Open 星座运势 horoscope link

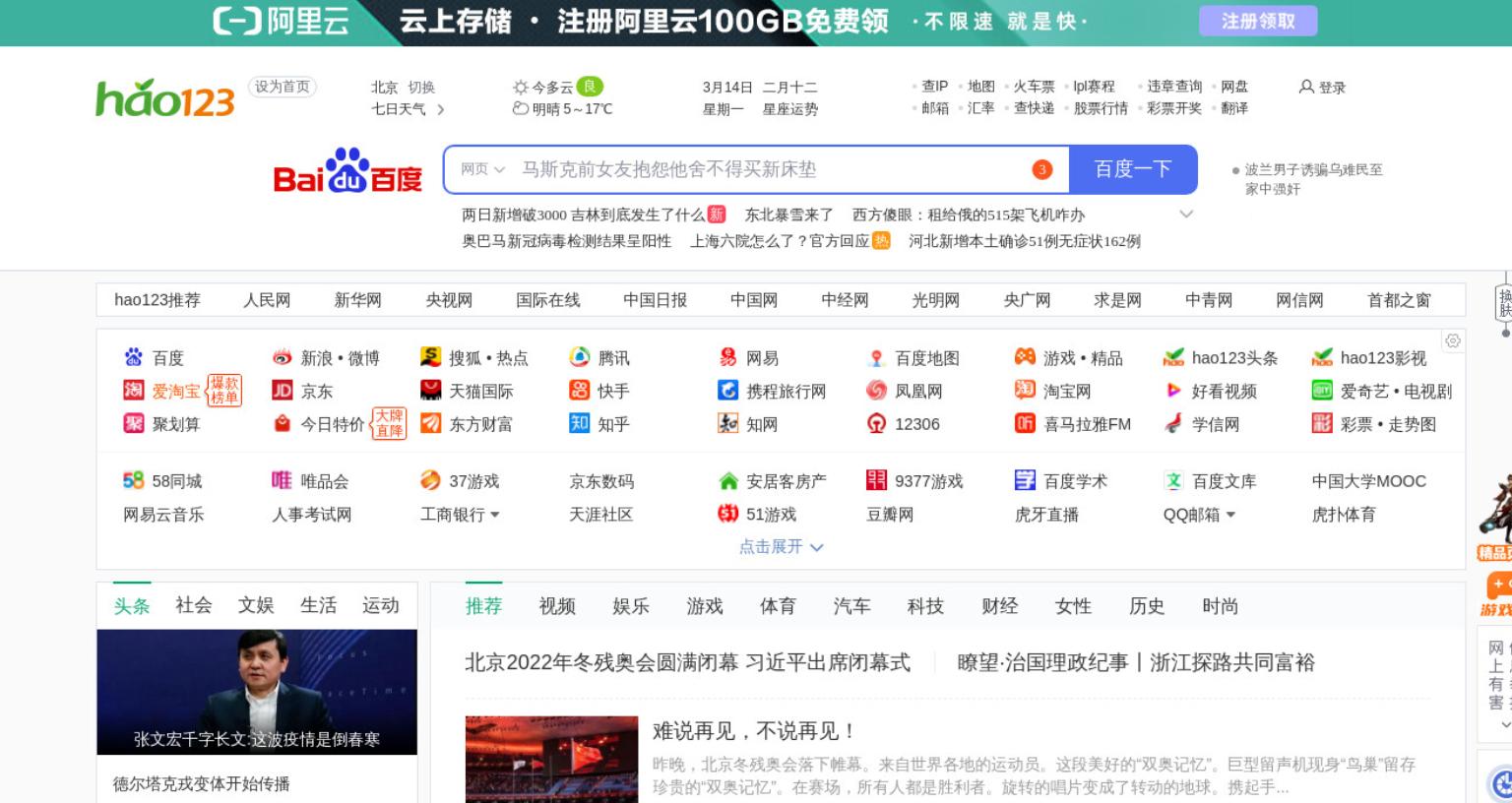[790, 109]
